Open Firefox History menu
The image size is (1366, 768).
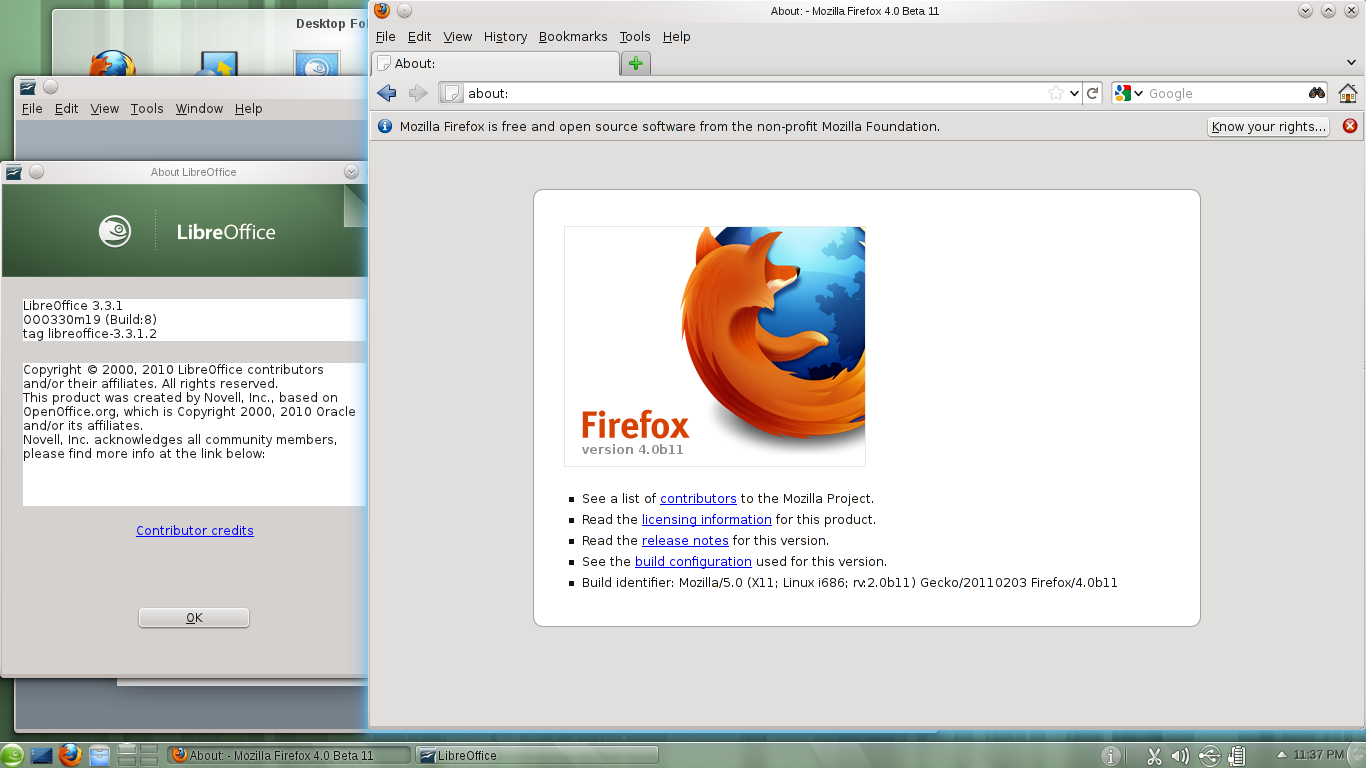[505, 36]
